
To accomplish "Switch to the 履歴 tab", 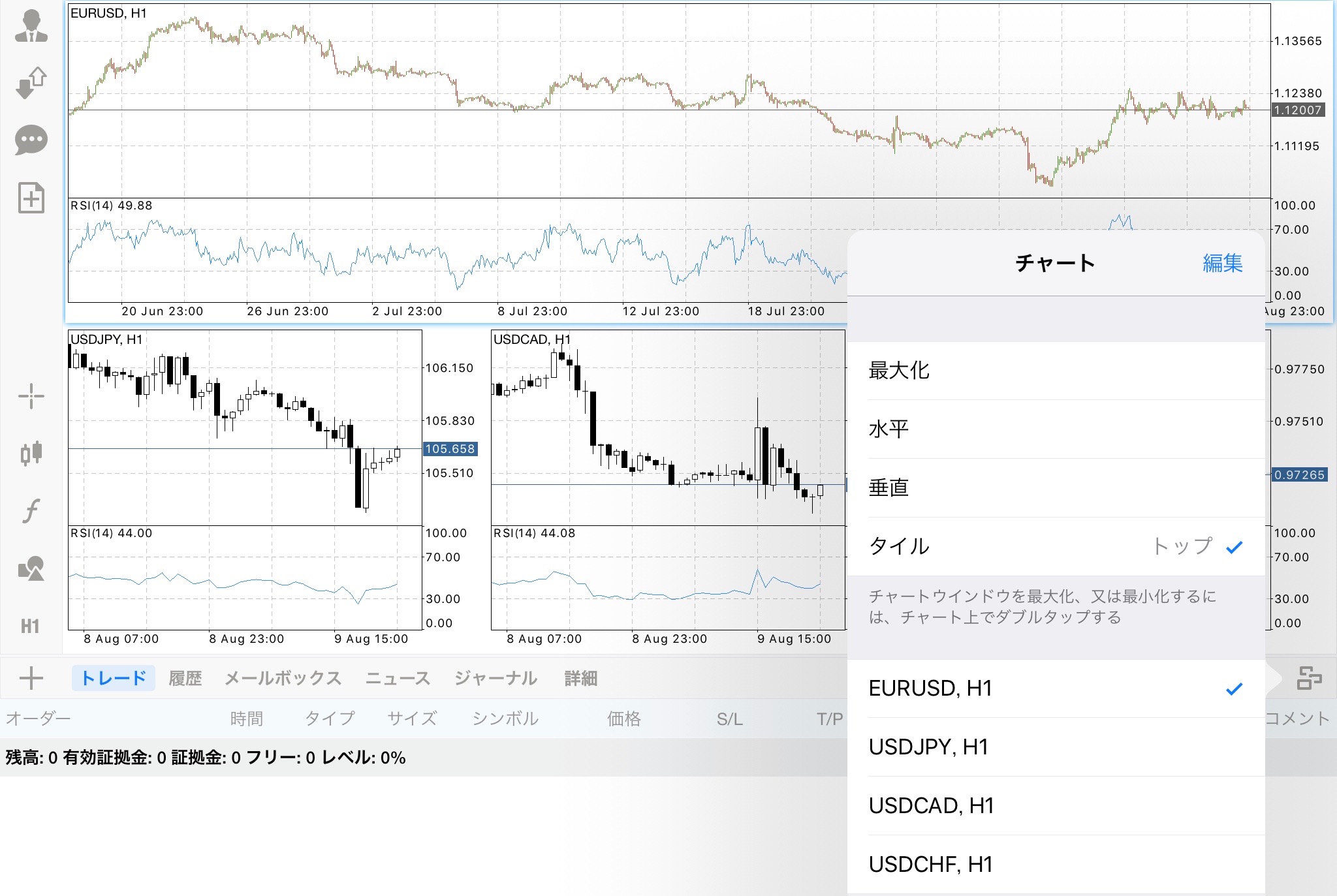I will pyautogui.click(x=185, y=679).
